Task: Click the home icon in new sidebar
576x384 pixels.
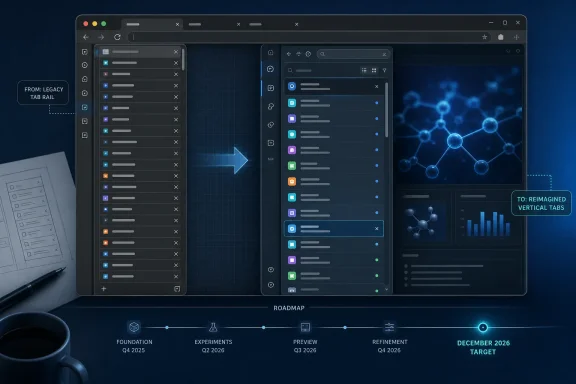Action: tap(271, 53)
